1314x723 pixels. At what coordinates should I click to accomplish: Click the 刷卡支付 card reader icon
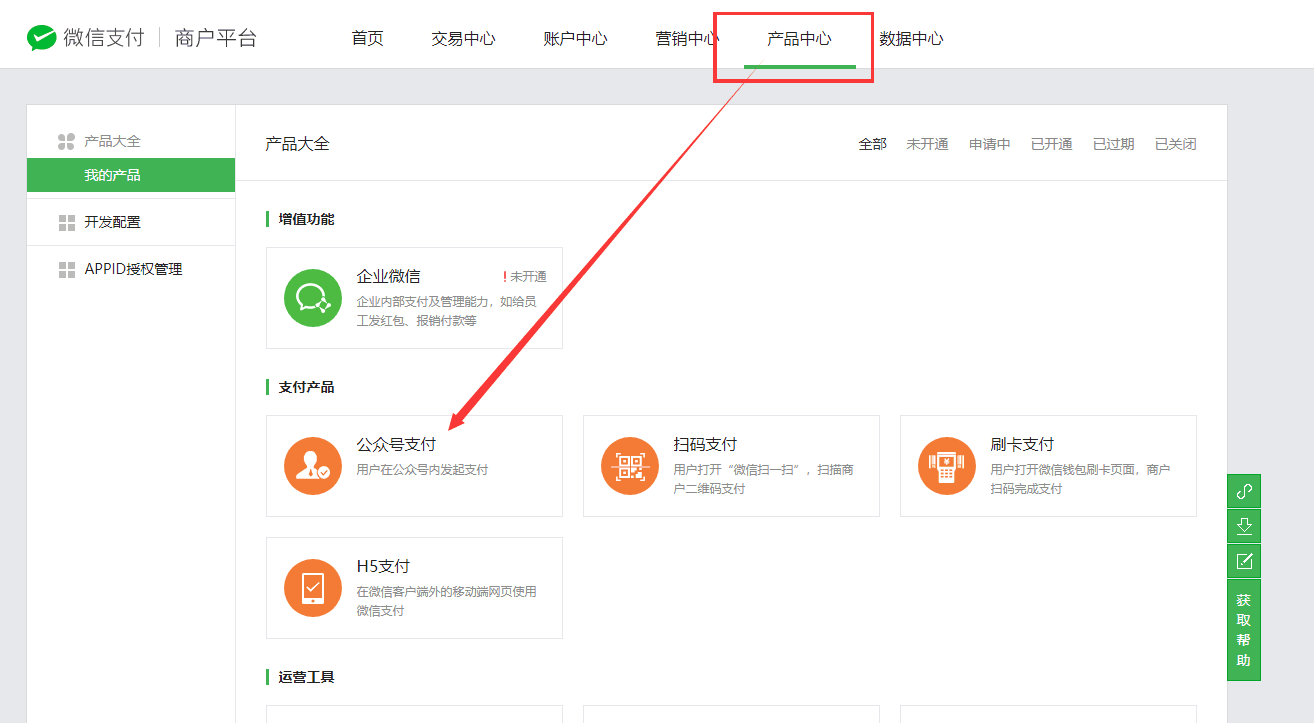(x=947, y=466)
